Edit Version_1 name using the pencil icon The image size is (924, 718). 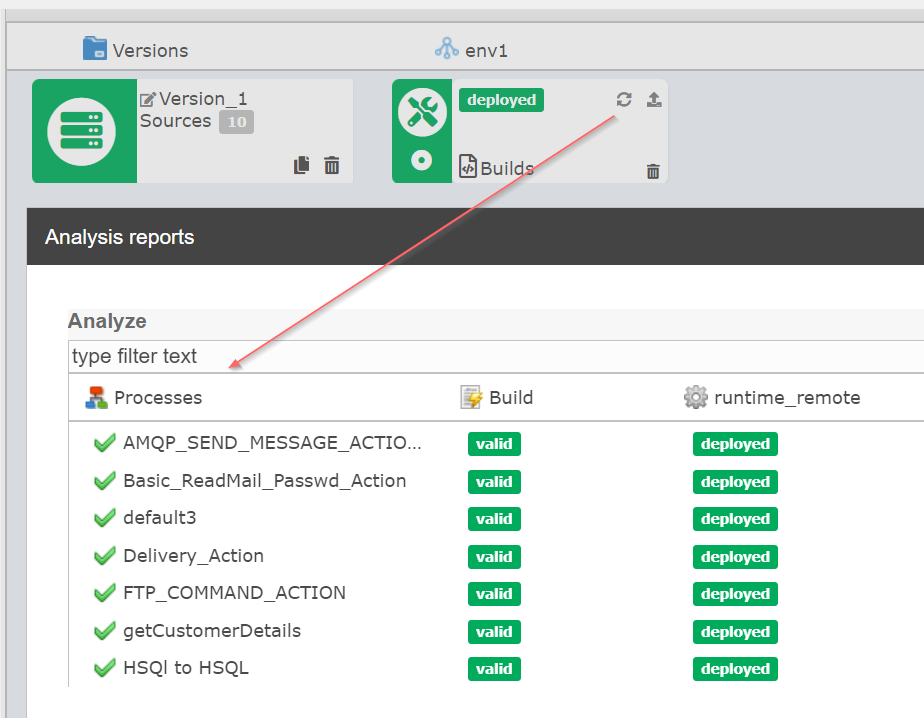tap(146, 97)
